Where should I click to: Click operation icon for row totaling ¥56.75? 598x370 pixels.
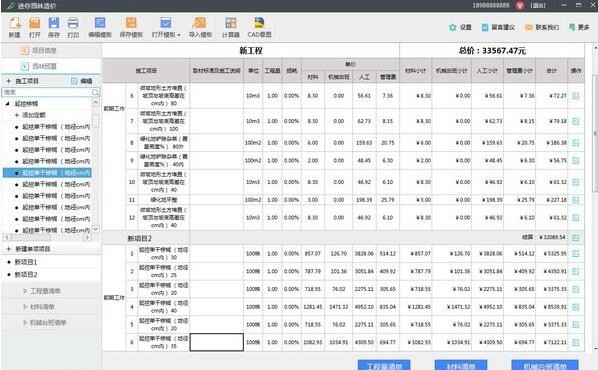[576, 161]
